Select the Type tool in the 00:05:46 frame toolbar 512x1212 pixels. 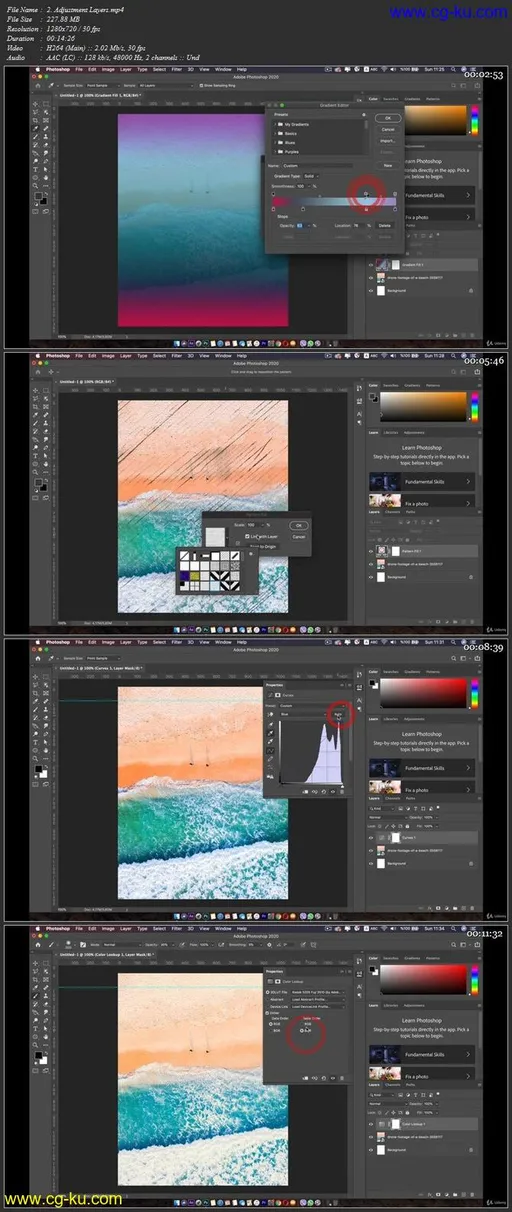pos(35,456)
